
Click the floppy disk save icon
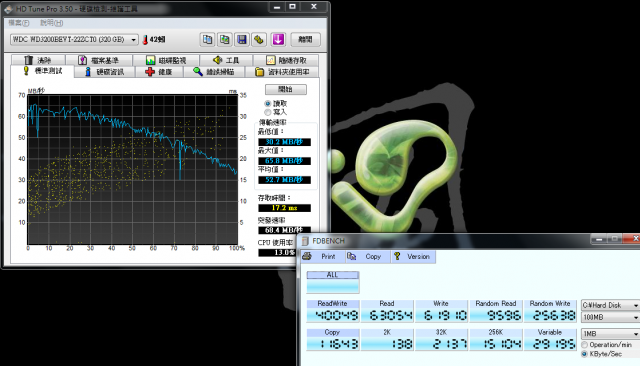tap(242, 40)
